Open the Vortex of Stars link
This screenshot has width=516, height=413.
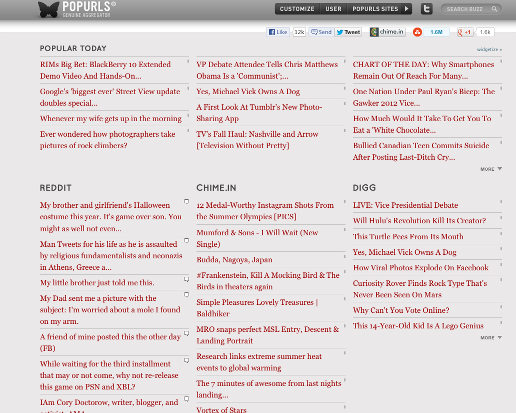click(x=221, y=410)
